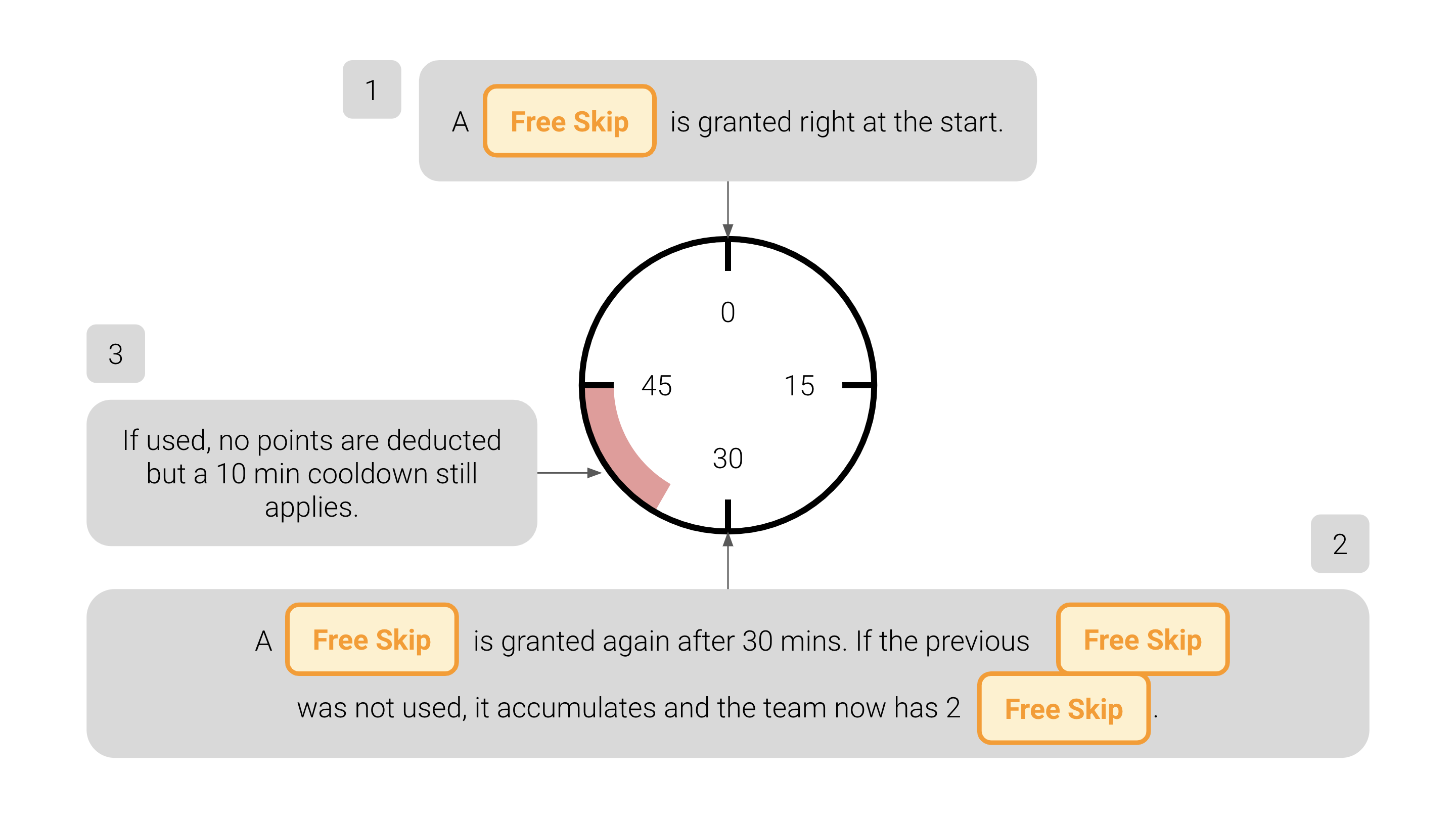Image resolution: width=1456 pixels, height=819 pixels.
Task: Click the 0 minute label on the clock
Action: (x=727, y=312)
